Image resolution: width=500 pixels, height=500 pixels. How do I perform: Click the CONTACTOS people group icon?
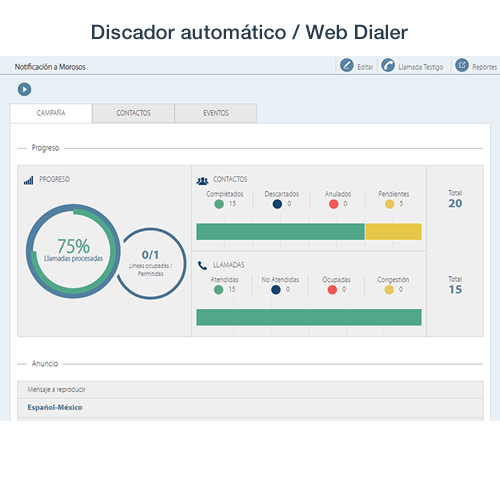click(202, 181)
